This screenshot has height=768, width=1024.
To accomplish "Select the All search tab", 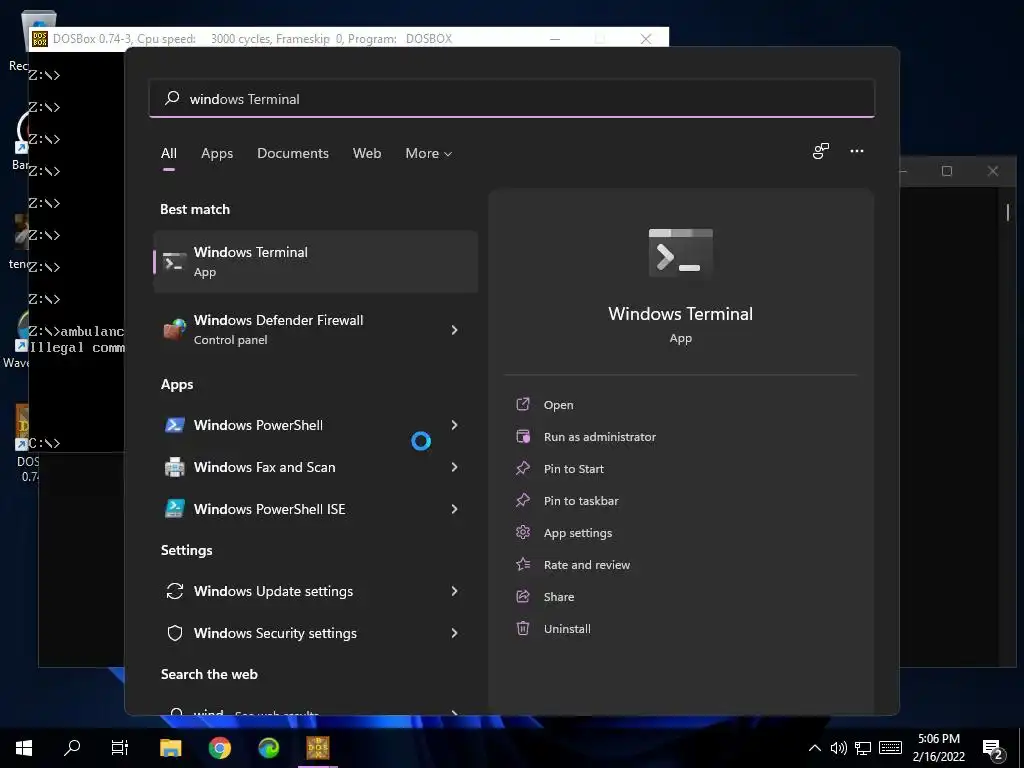I will tap(168, 153).
